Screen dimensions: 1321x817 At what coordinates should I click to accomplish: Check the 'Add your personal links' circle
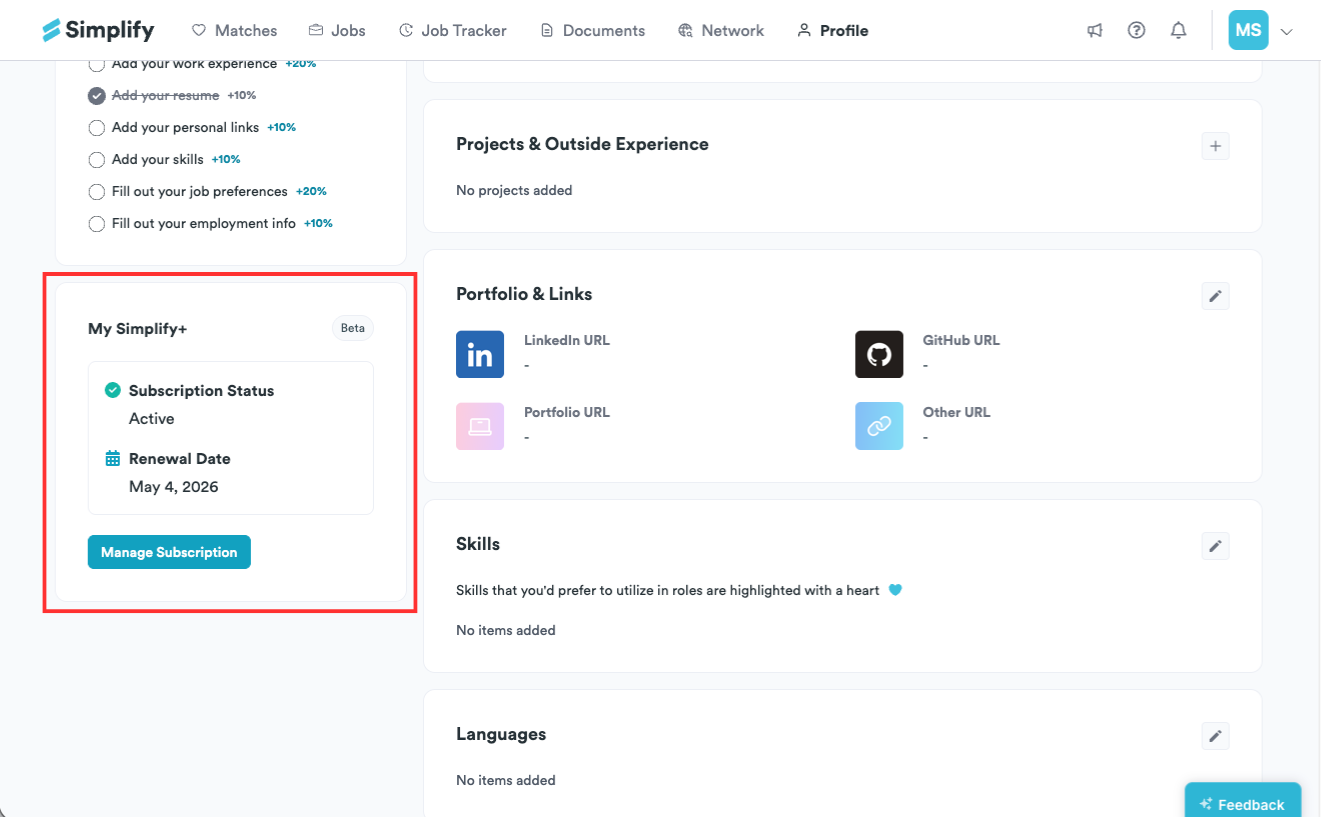(x=97, y=128)
